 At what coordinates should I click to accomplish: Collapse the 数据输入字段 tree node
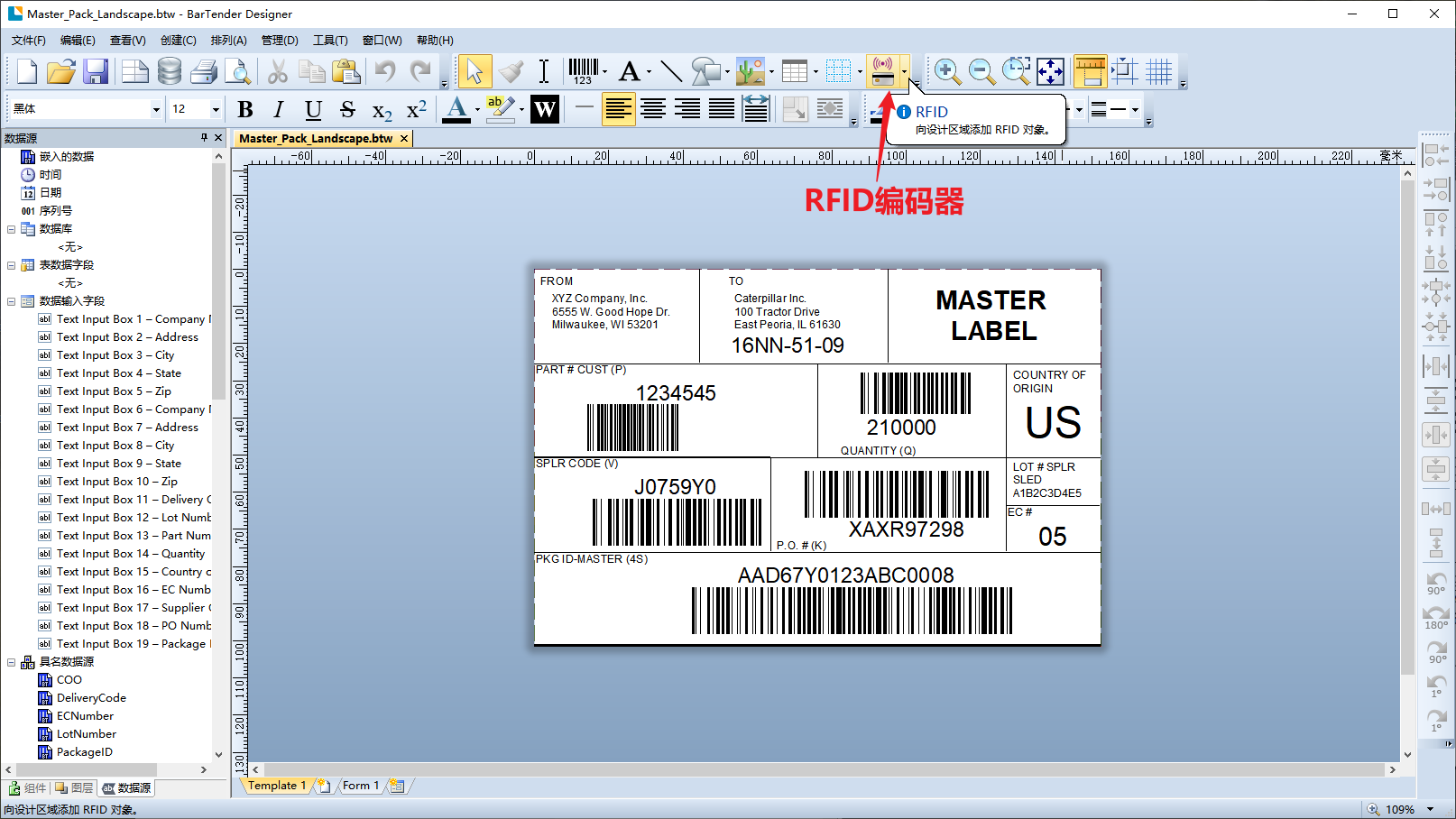pos(12,301)
